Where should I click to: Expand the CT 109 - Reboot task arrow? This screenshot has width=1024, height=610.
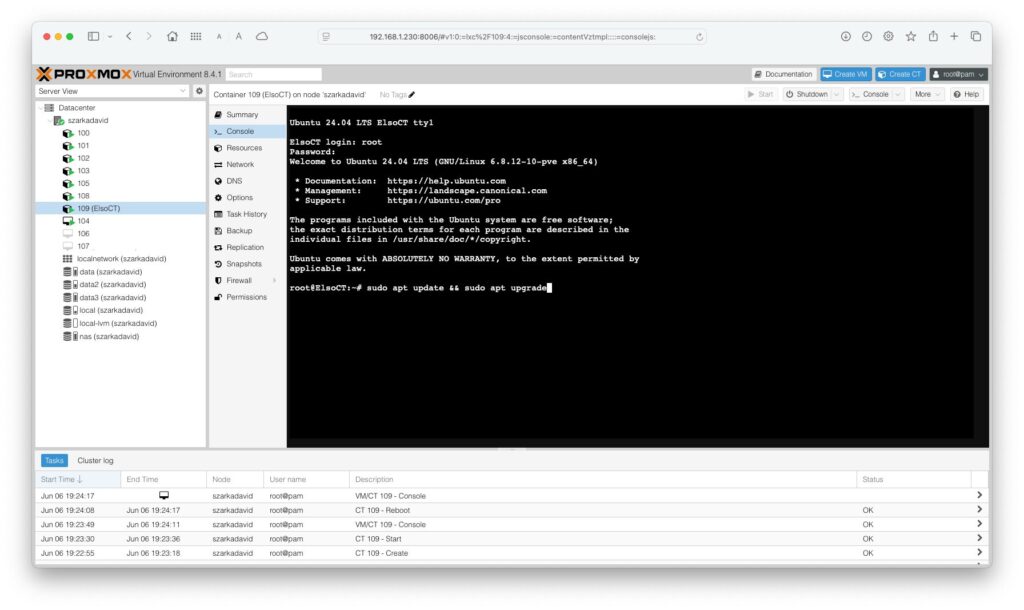(979, 509)
